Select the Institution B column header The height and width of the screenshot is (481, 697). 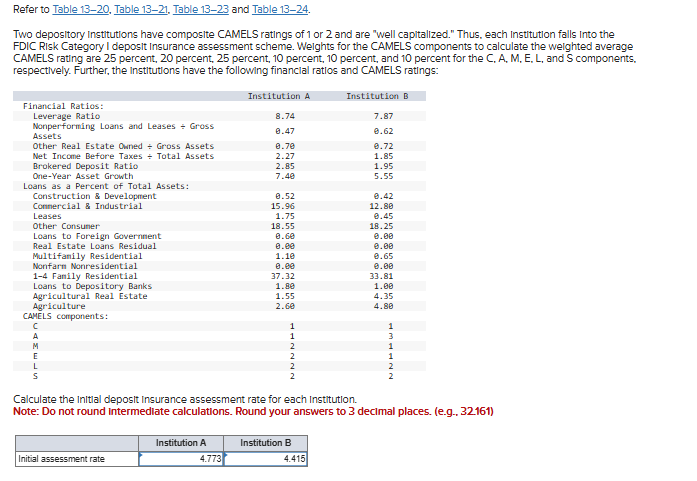click(377, 96)
